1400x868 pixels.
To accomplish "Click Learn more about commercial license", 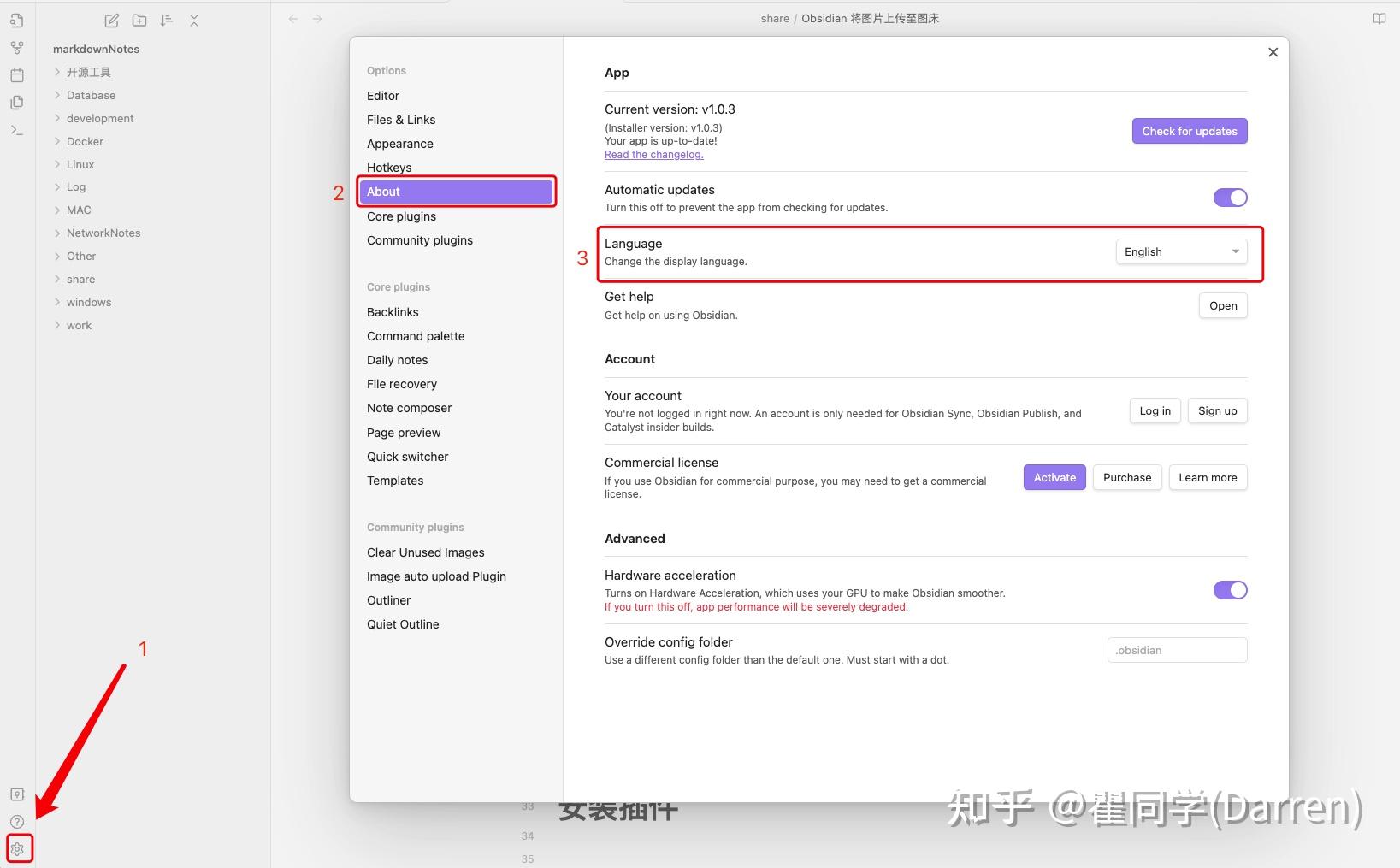I will pyautogui.click(x=1208, y=477).
